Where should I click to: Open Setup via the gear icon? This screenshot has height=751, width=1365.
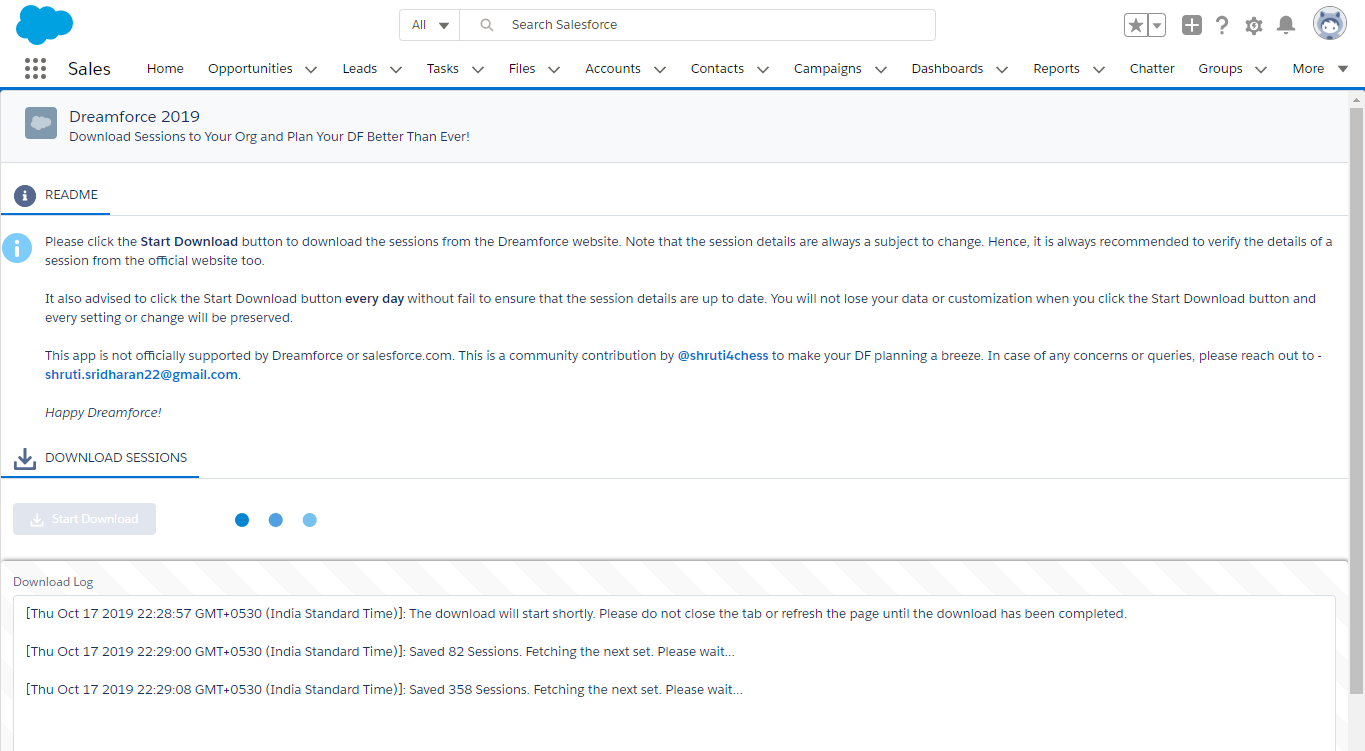point(1254,25)
